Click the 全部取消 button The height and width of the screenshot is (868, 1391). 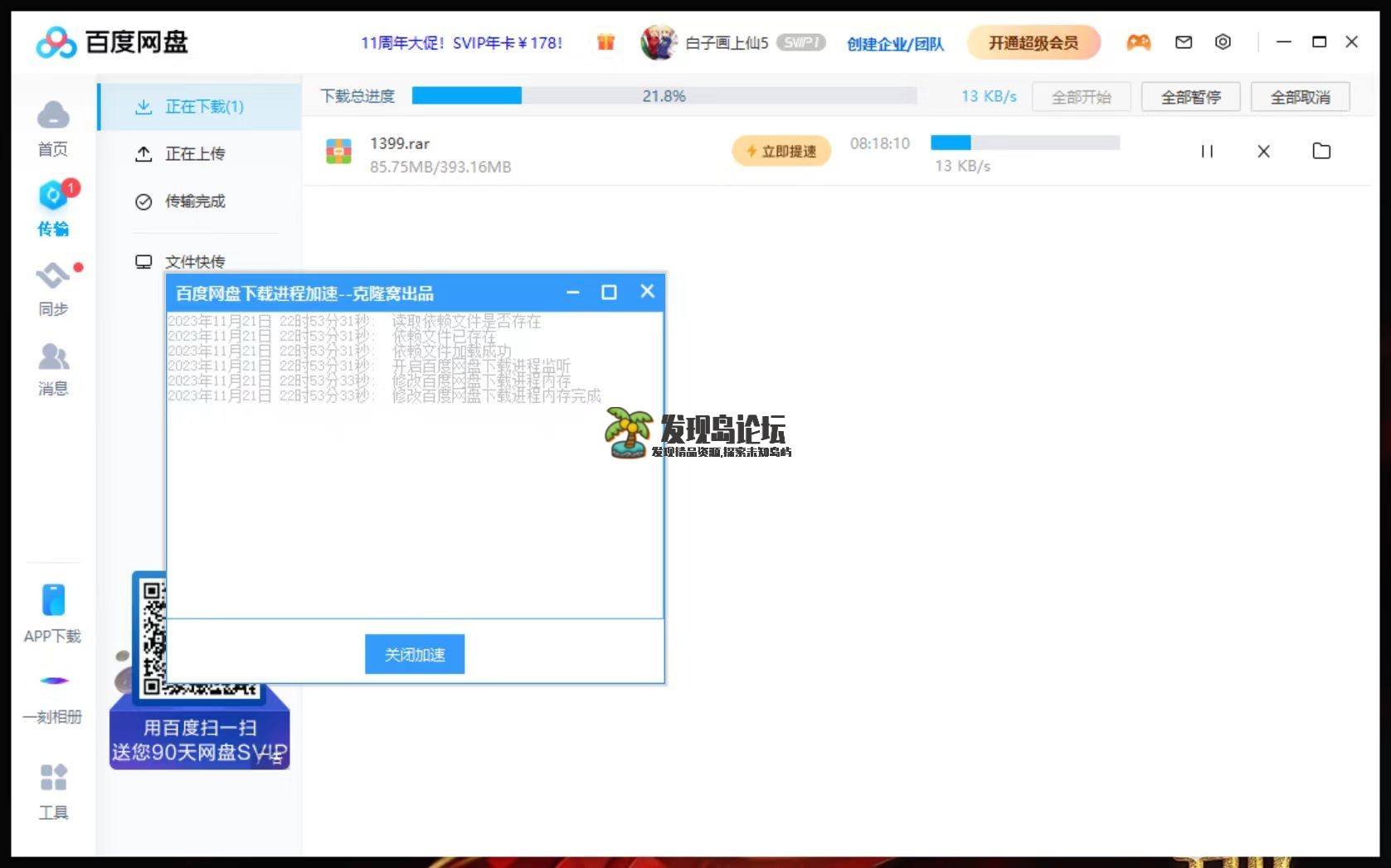click(1301, 97)
